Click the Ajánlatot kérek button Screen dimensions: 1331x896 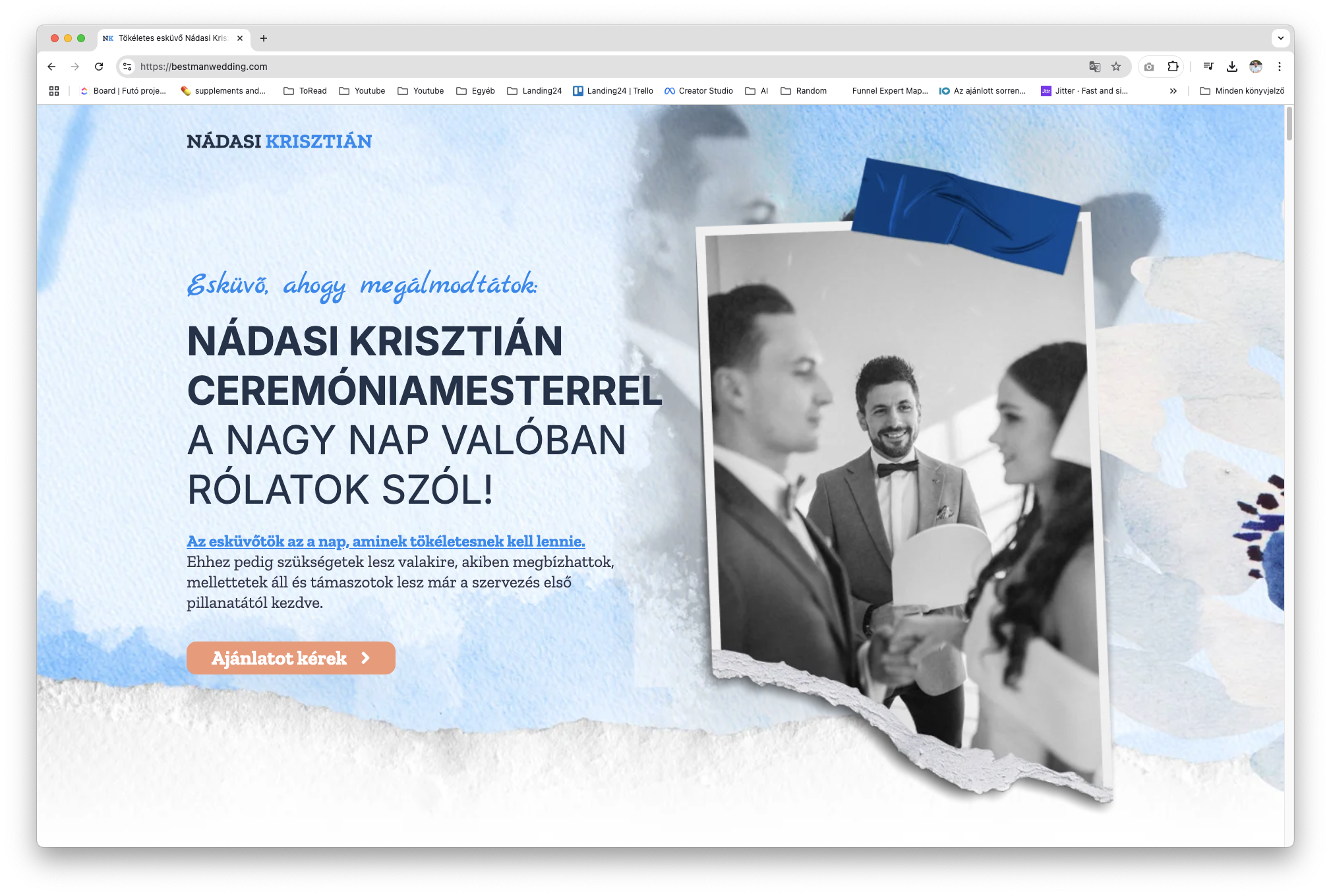[290, 657]
